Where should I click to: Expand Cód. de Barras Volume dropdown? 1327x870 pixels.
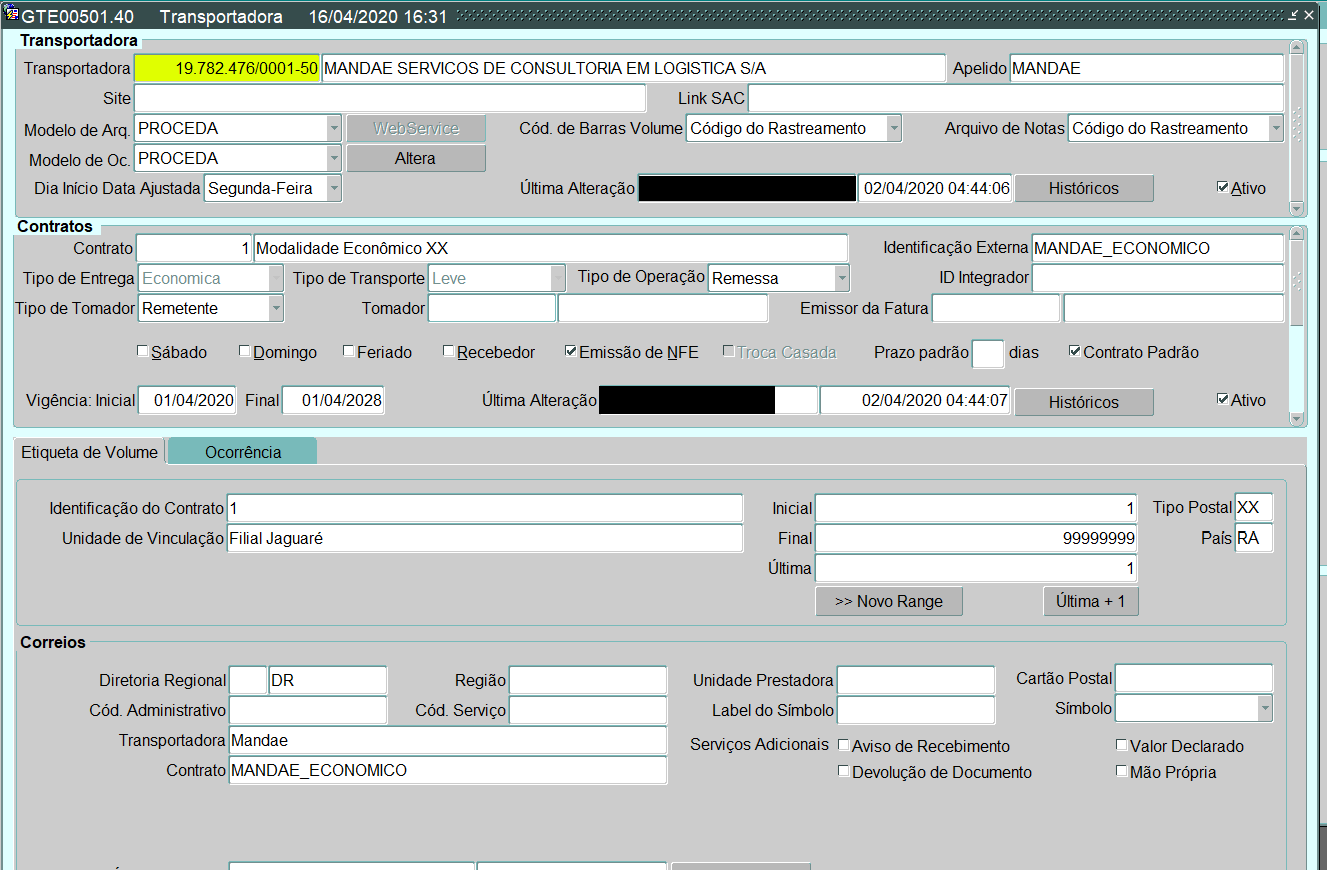(894, 128)
